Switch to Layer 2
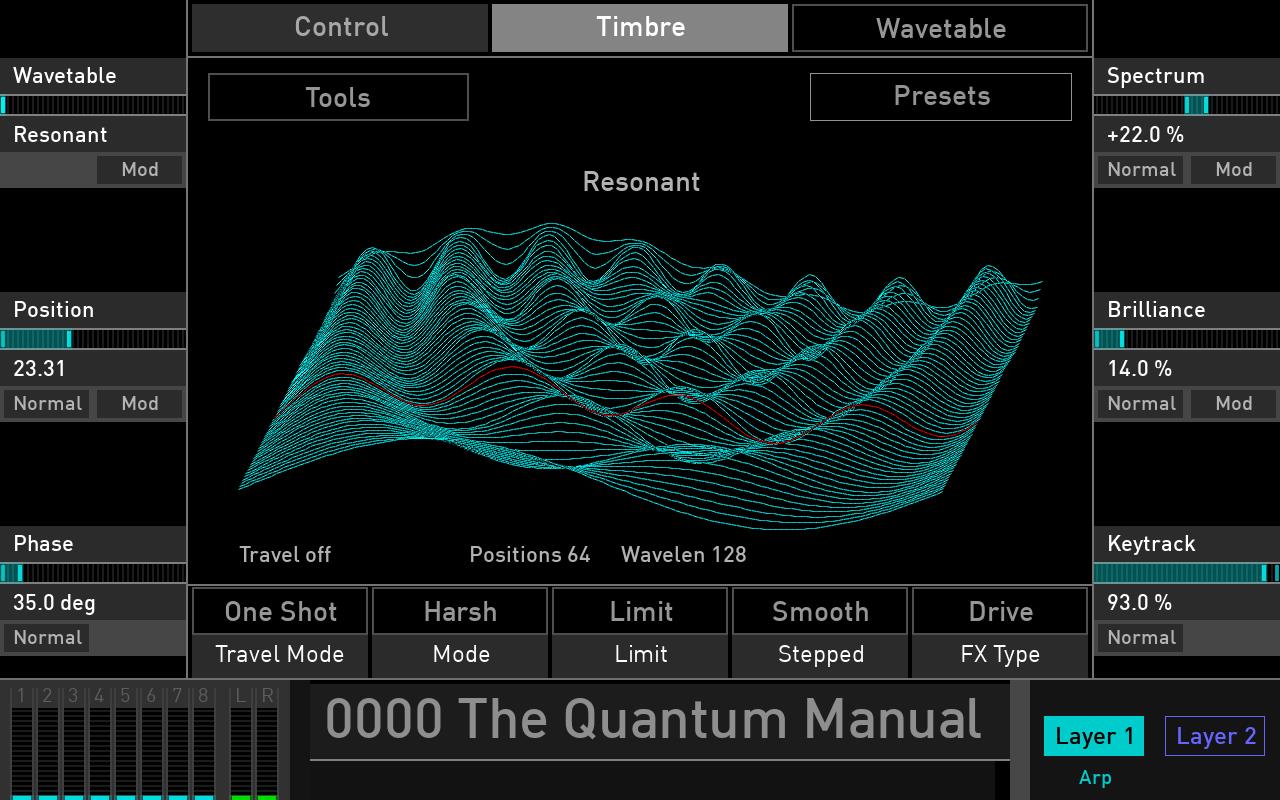The width and height of the screenshot is (1280, 800). pyautogui.click(x=1214, y=736)
